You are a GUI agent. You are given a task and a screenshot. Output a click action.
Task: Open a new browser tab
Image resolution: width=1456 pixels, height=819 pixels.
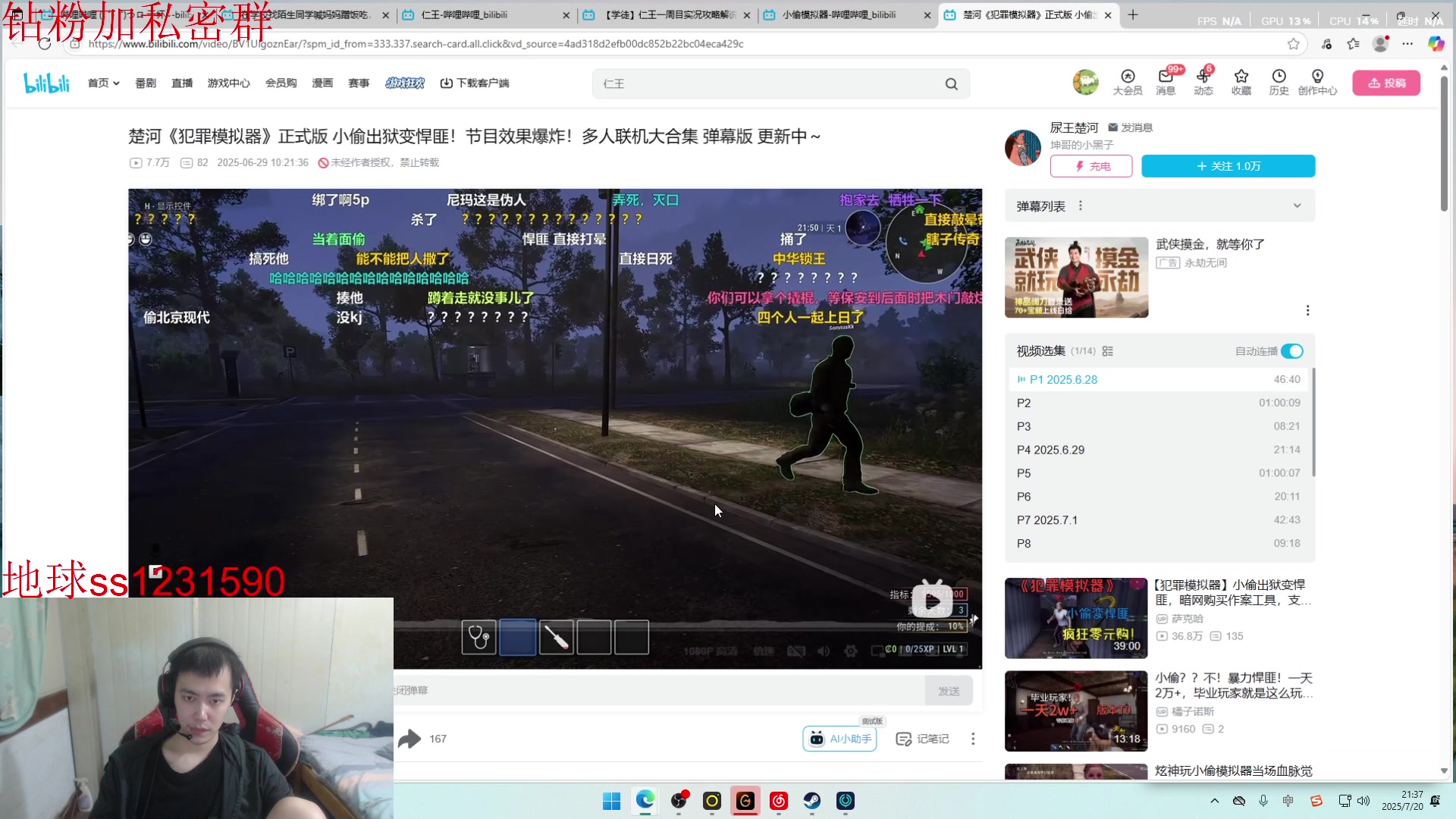click(1133, 14)
